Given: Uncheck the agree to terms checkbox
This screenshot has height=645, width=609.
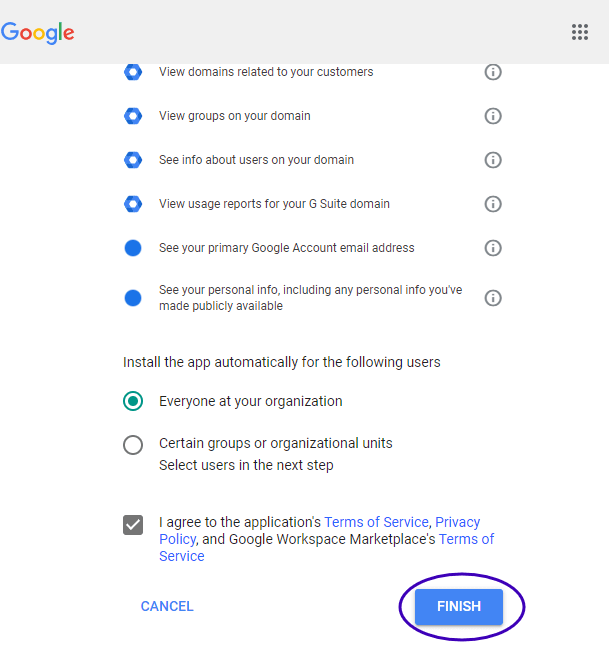Looking at the screenshot, I should (133, 525).
